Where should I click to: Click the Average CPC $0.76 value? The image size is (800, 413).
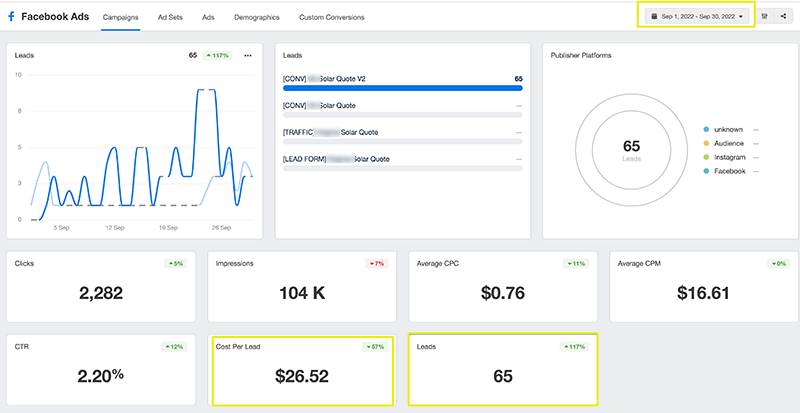(x=503, y=293)
